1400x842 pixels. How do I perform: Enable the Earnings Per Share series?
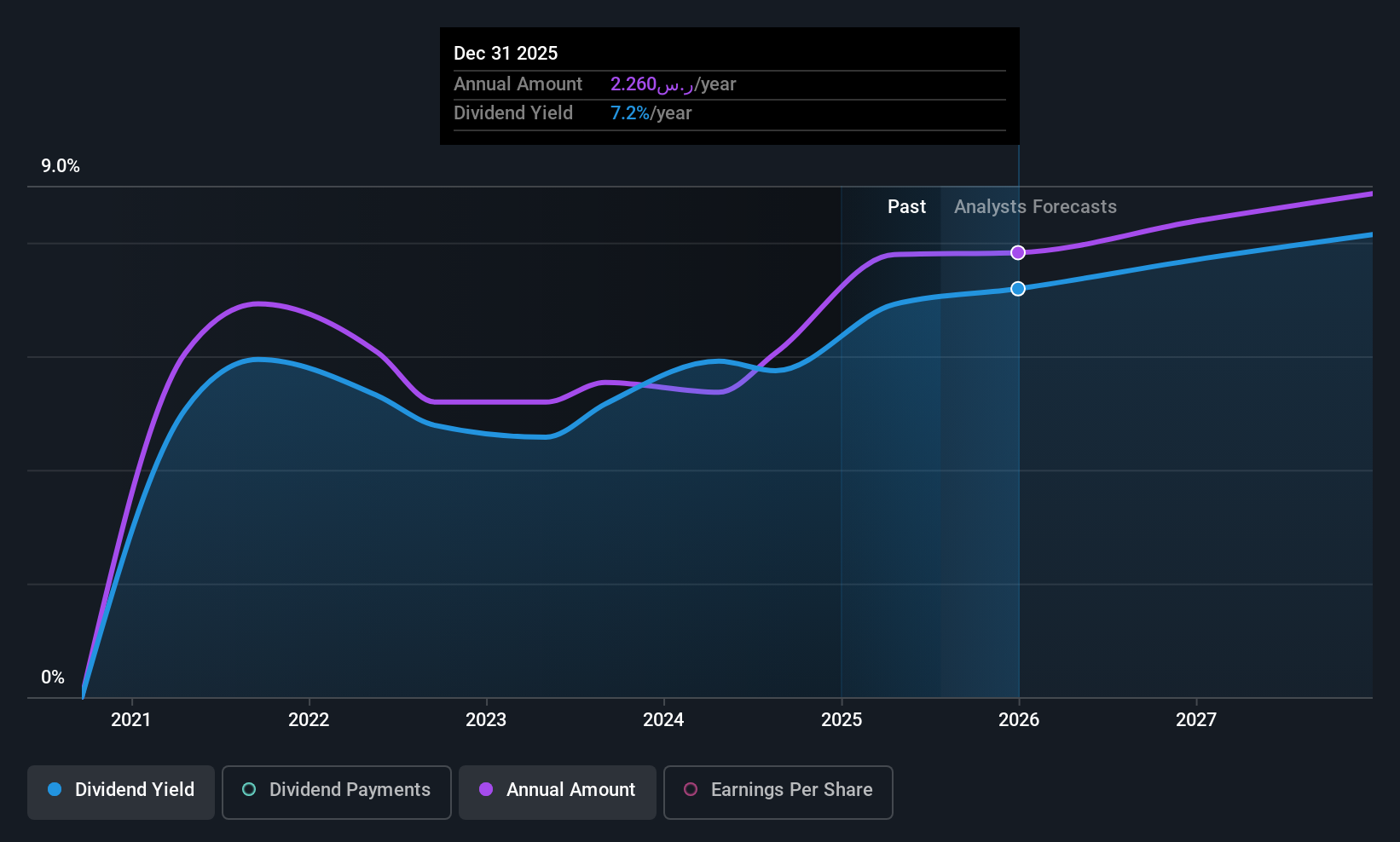point(778,793)
